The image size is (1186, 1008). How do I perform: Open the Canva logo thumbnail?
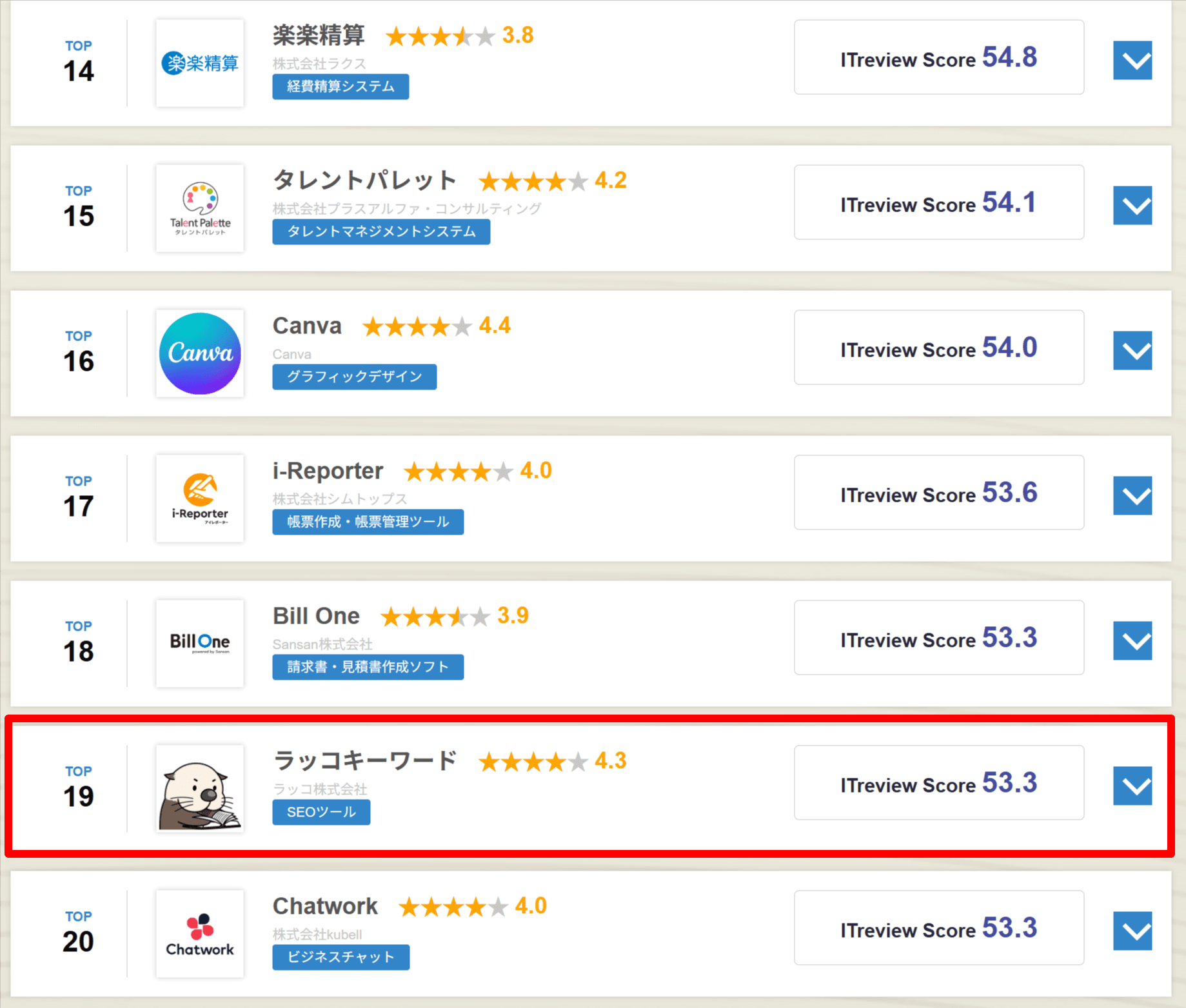pos(200,353)
